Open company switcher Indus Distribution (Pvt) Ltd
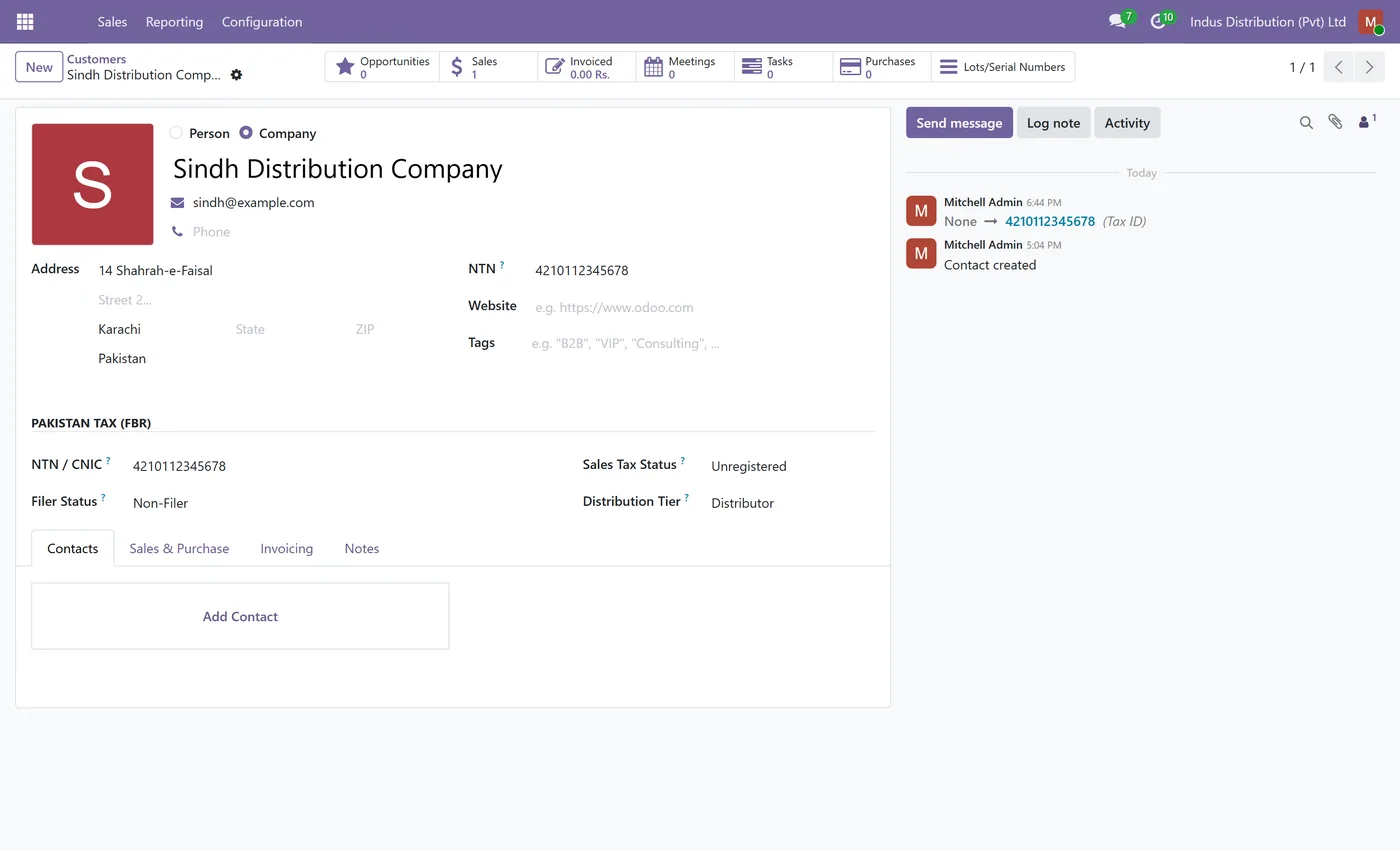Viewport: 1400px width, 851px height. [x=1267, y=21]
